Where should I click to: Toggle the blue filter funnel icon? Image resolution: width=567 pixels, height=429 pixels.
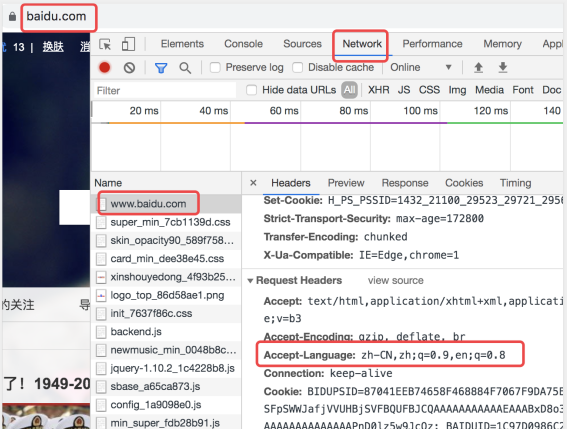161,68
